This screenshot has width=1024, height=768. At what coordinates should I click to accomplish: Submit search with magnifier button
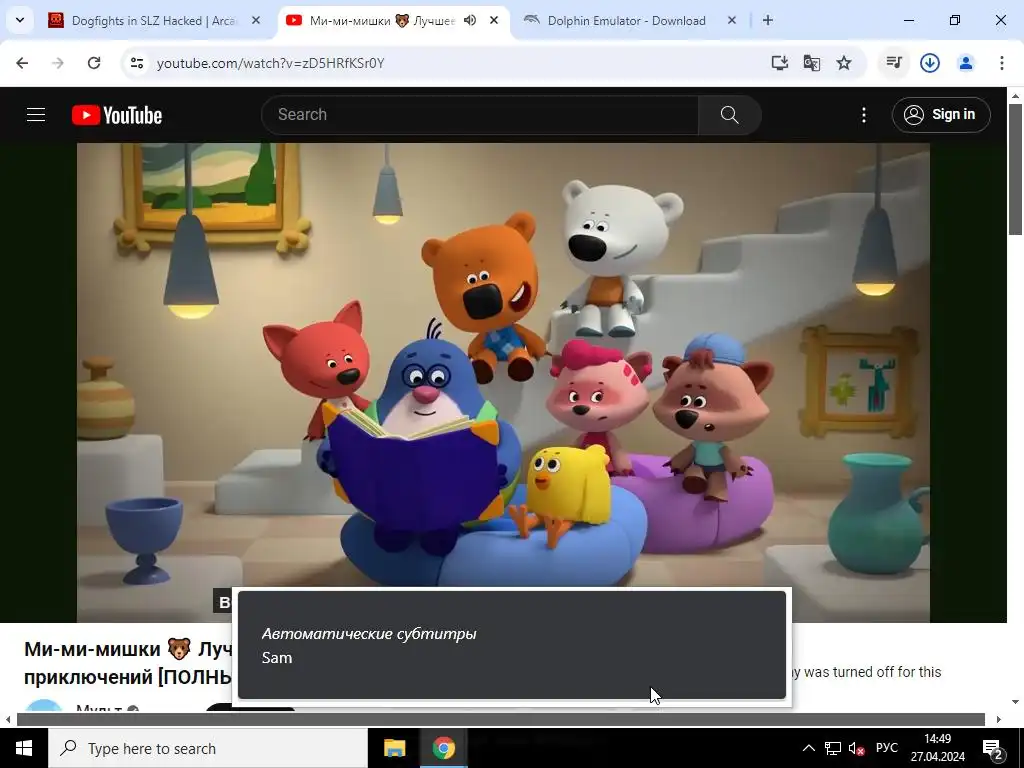(729, 115)
